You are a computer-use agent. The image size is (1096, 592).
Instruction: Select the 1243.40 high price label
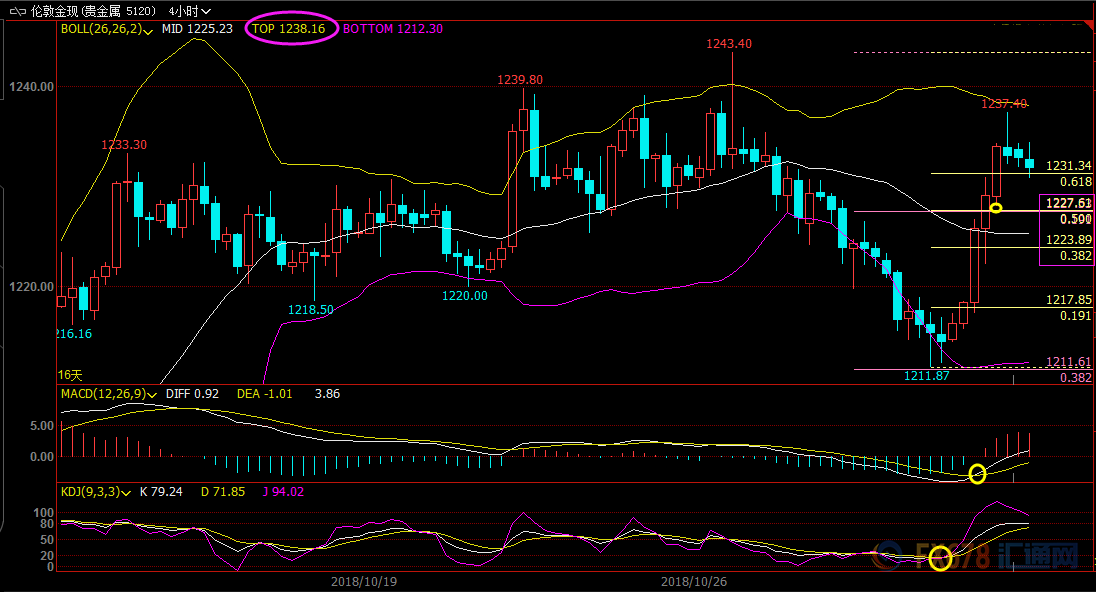tap(729, 44)
